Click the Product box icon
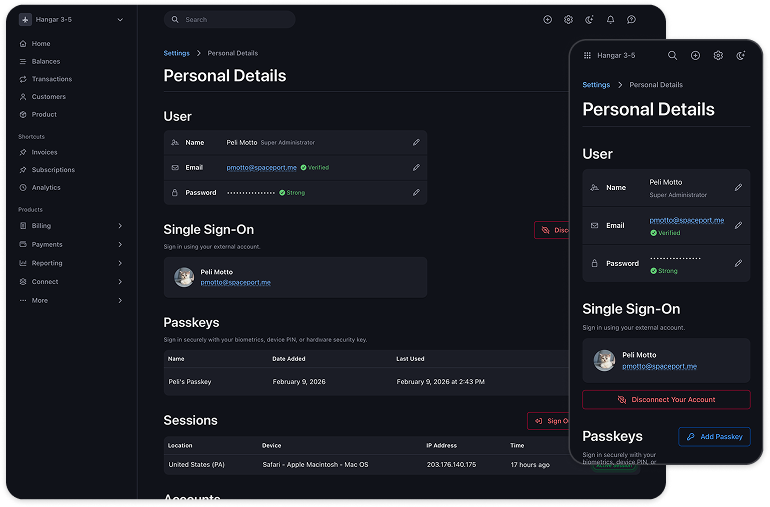This screenshot has height=507, width=770. 23,114
